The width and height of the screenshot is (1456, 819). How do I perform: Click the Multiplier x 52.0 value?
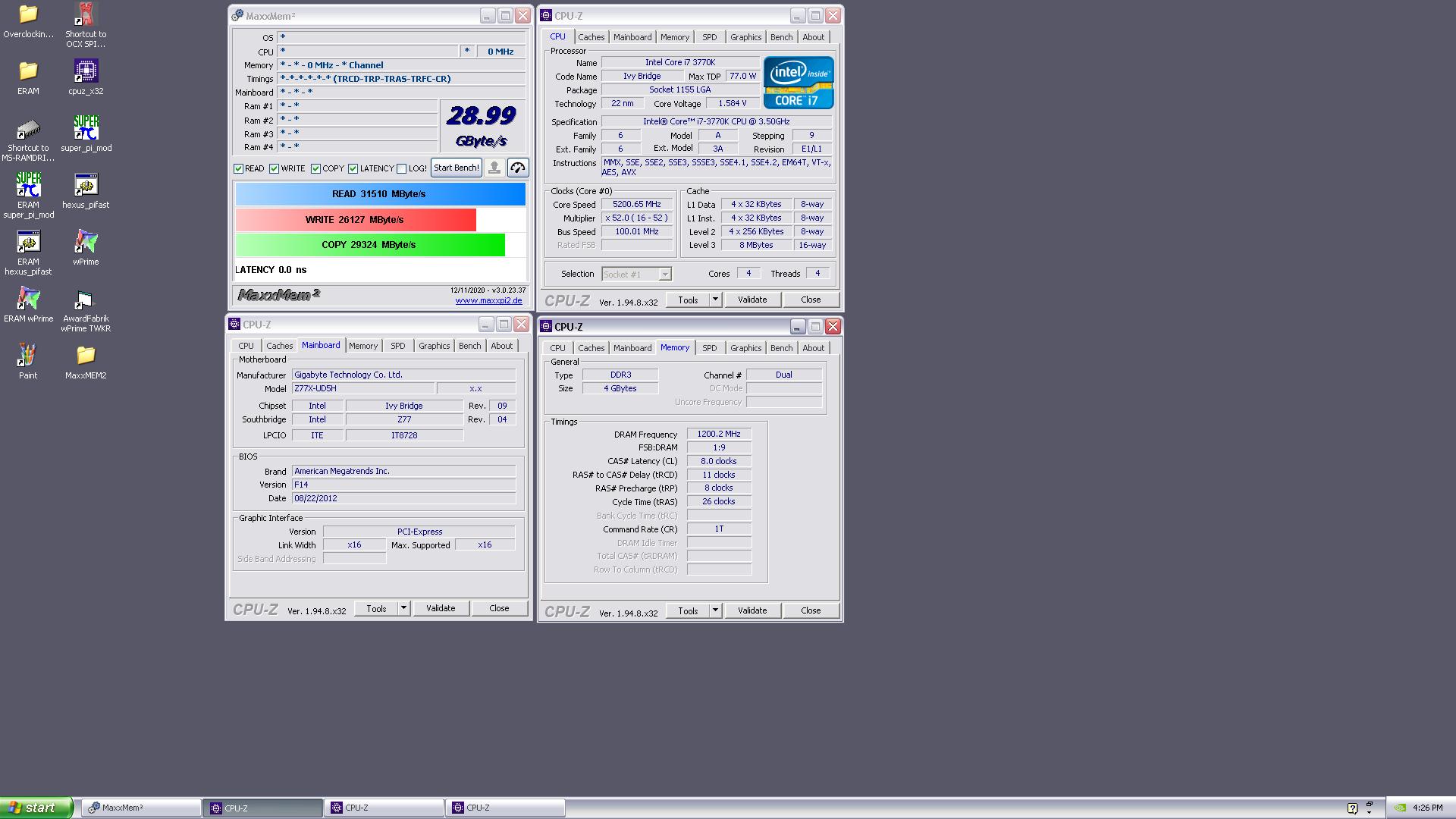pyautogui.click(x=637, y=218)
